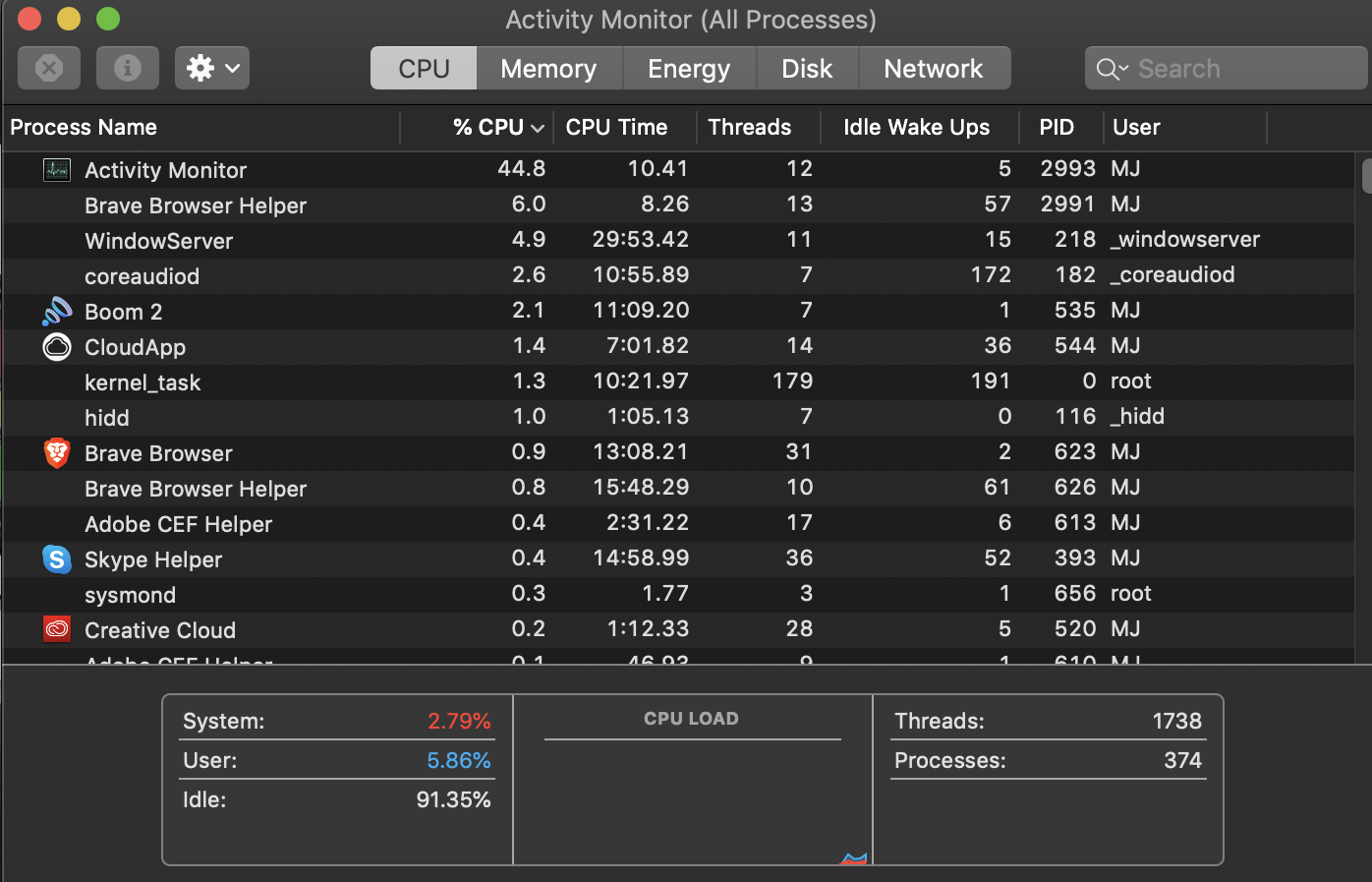
Task: Click the Skype Helper icon
Action: click(57, 559)
